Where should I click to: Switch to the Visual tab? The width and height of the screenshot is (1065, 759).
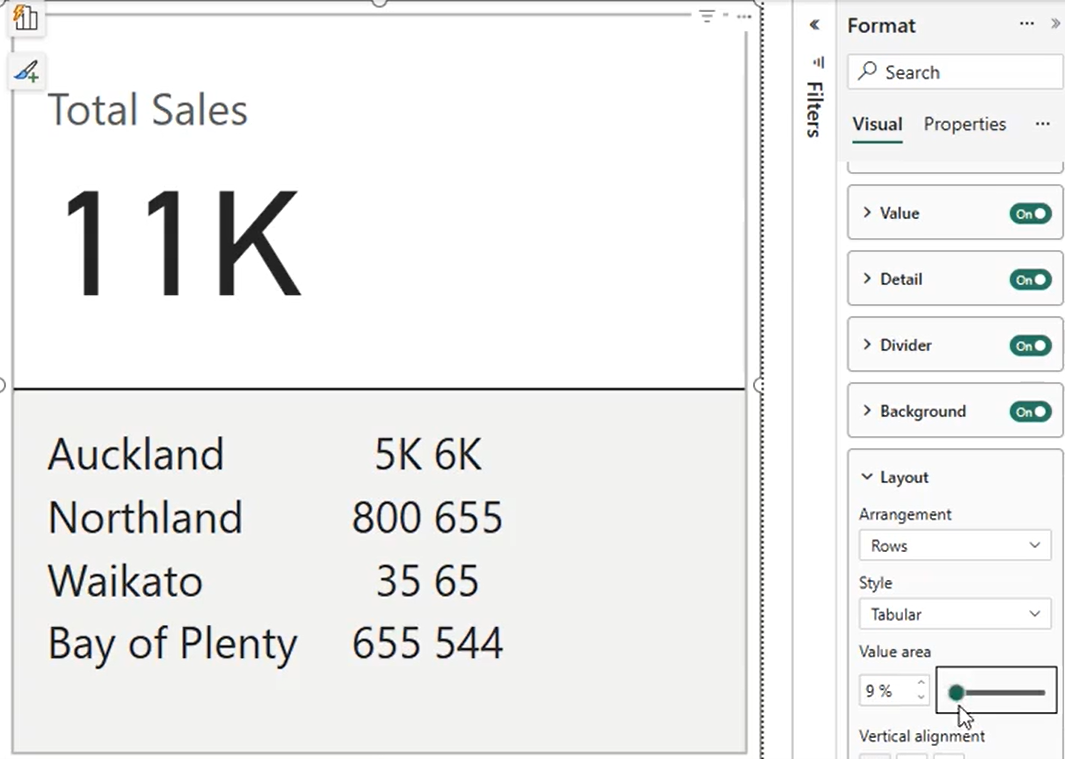[x=877, y=124]
